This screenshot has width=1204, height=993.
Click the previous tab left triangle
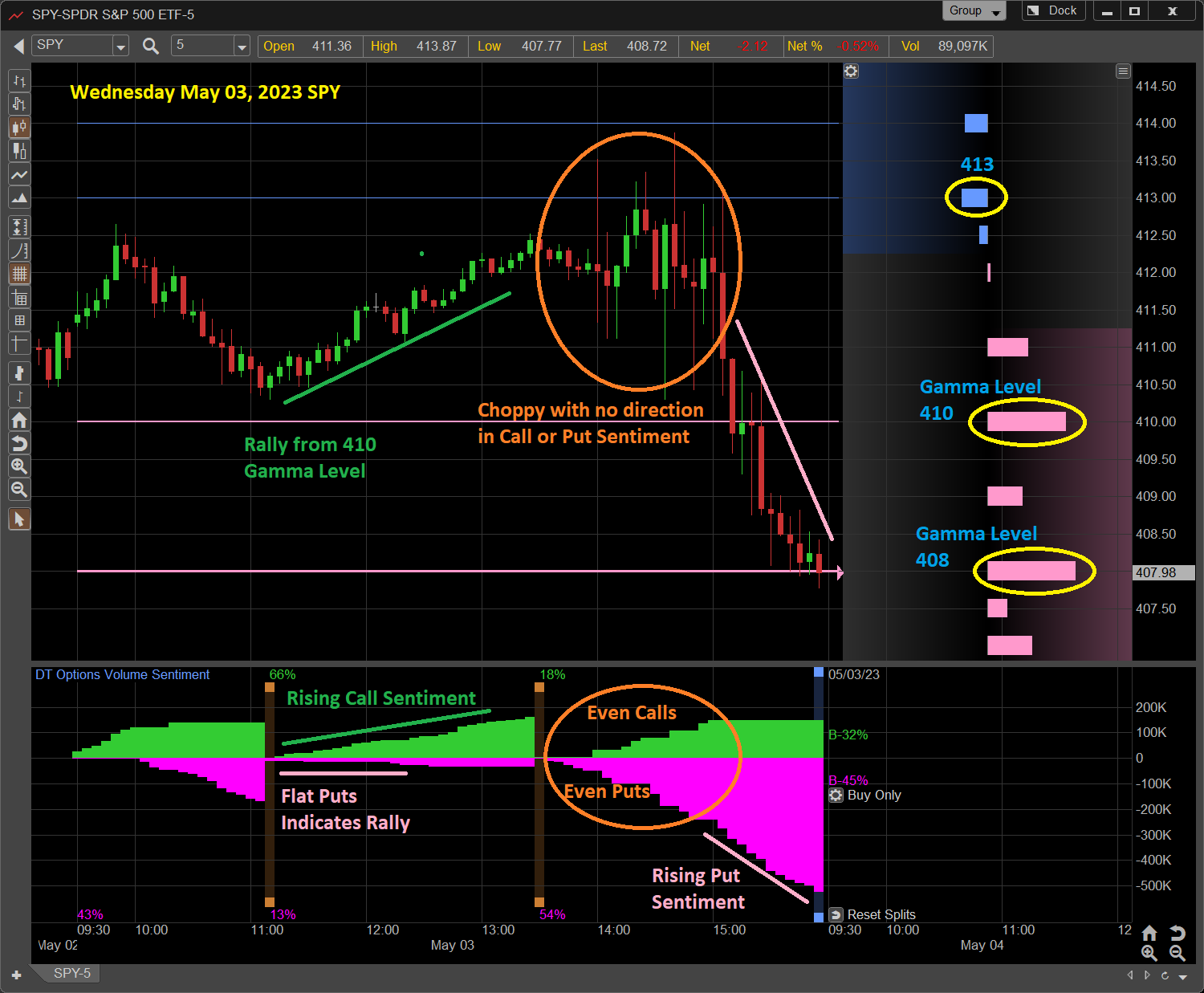tap(1130, 975)
